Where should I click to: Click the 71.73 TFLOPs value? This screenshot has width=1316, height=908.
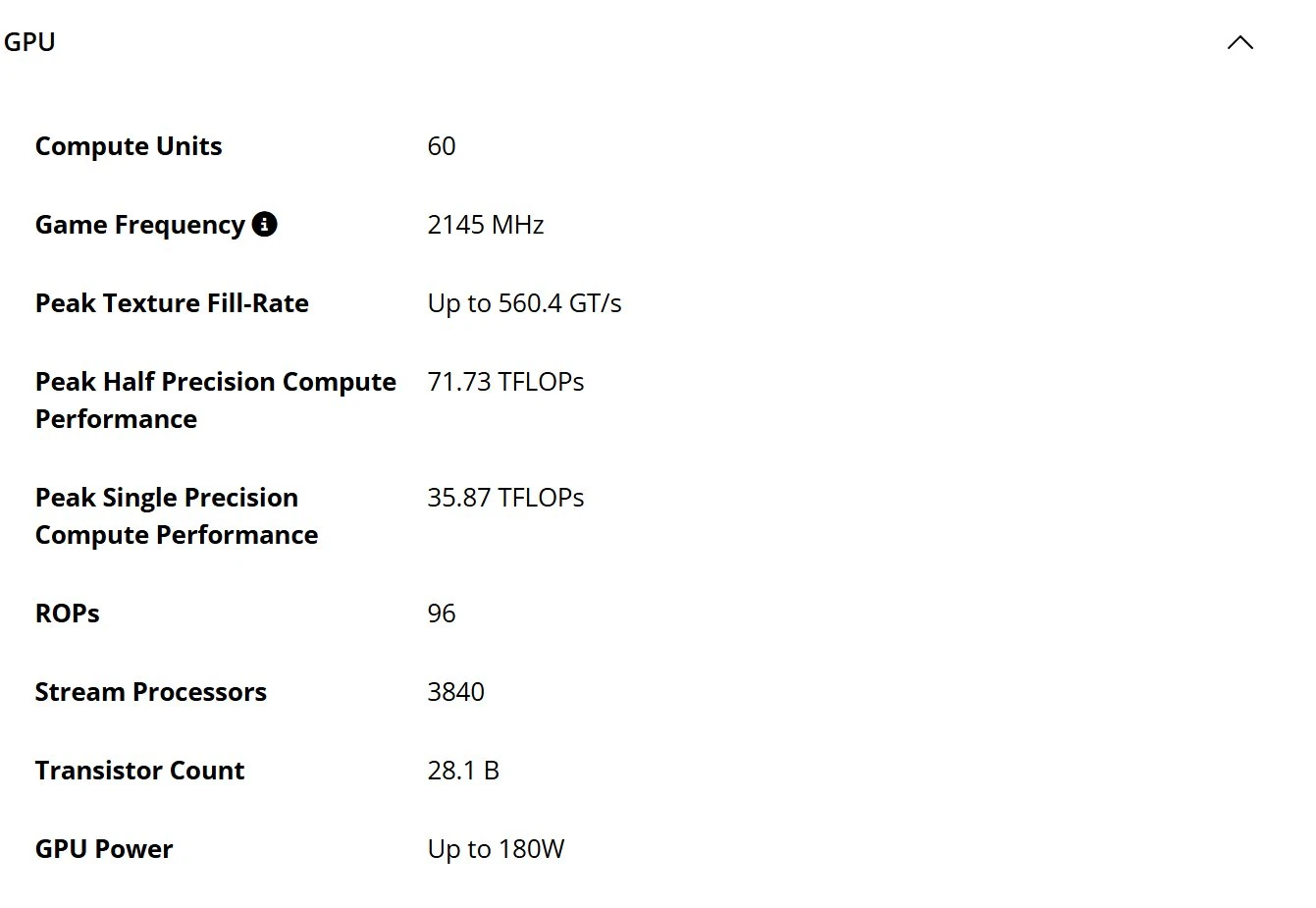click(x=505, y=382)
